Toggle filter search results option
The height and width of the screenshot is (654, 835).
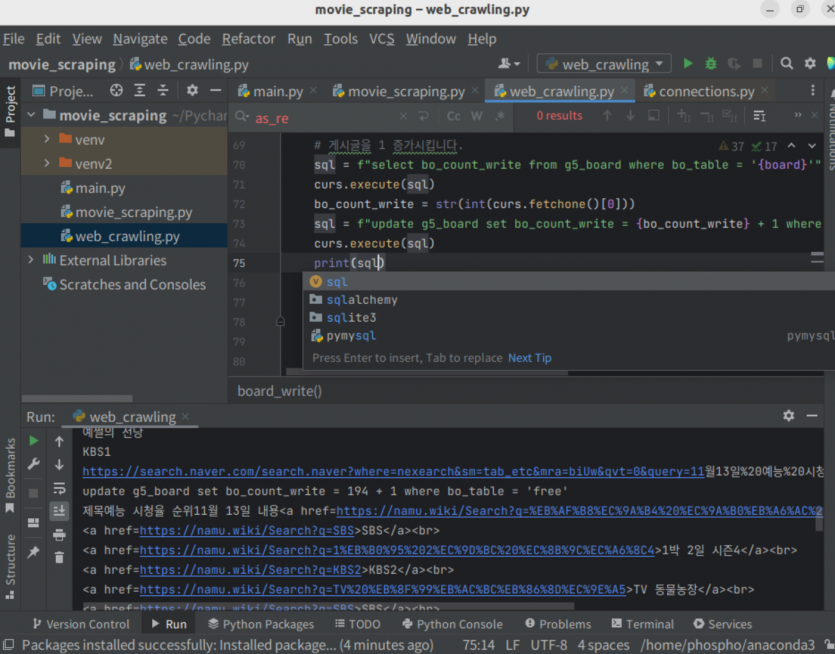759,116
